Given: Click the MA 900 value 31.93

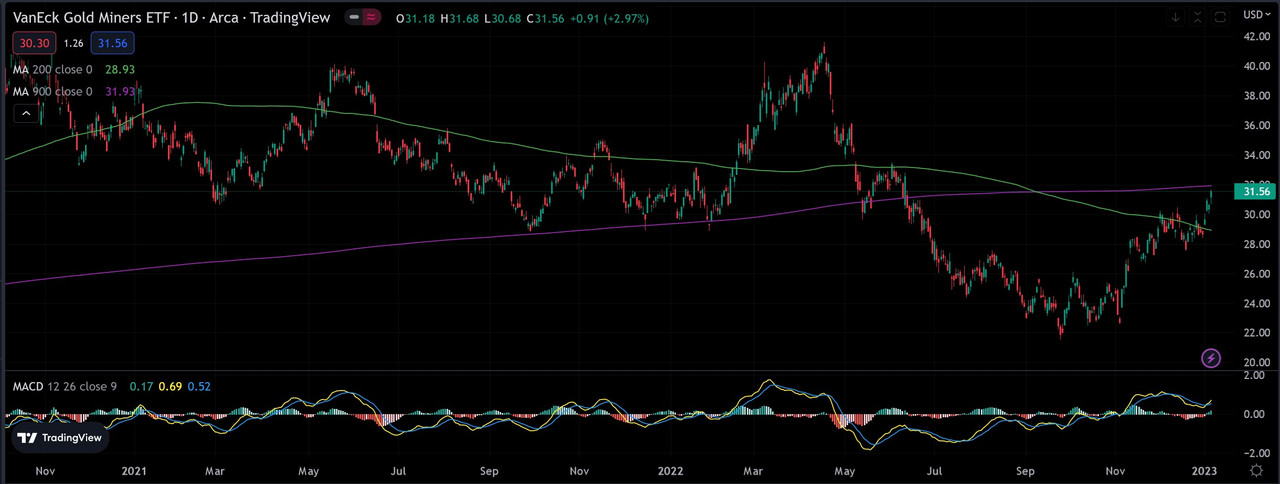Looking at the screenshot, I should click(x=122, y=92).
